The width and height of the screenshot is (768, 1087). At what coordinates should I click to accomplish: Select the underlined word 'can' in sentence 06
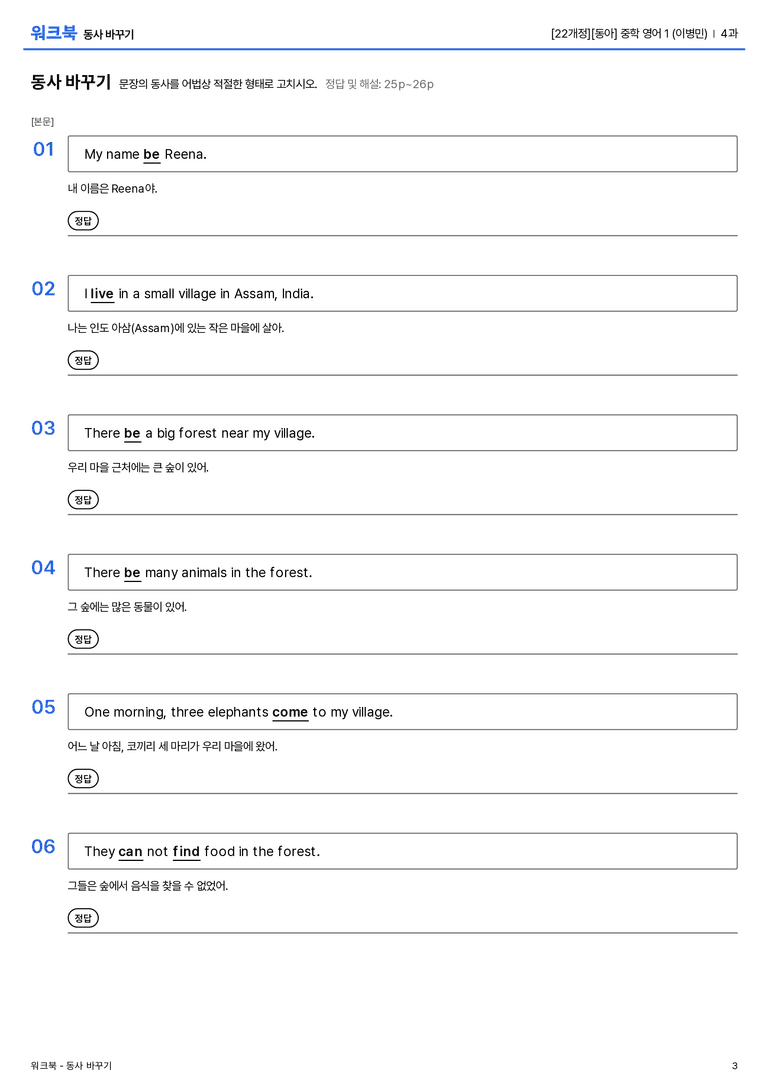coord(130,852)
